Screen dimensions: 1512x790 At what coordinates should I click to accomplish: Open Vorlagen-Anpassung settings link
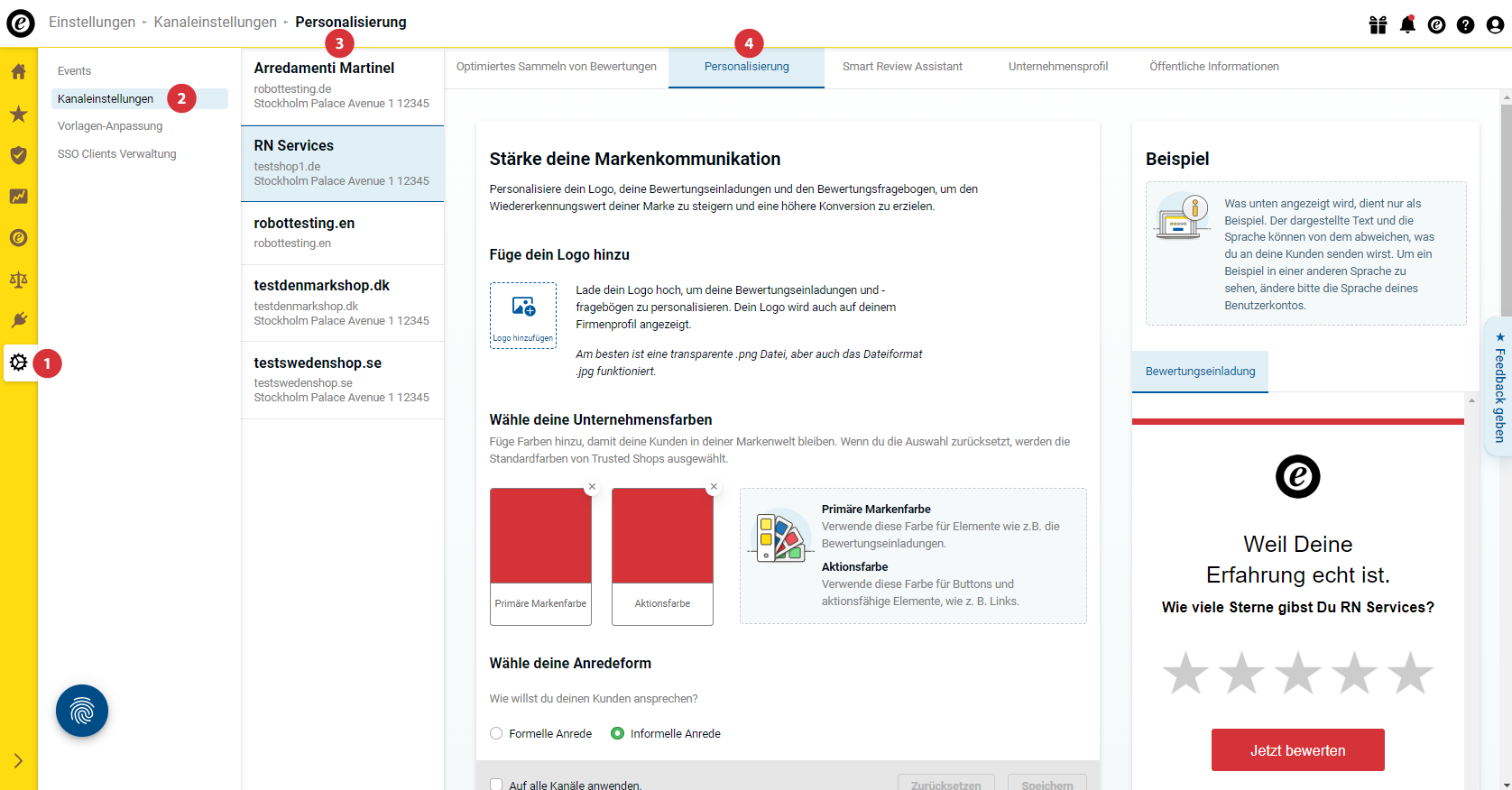[110, 126]
